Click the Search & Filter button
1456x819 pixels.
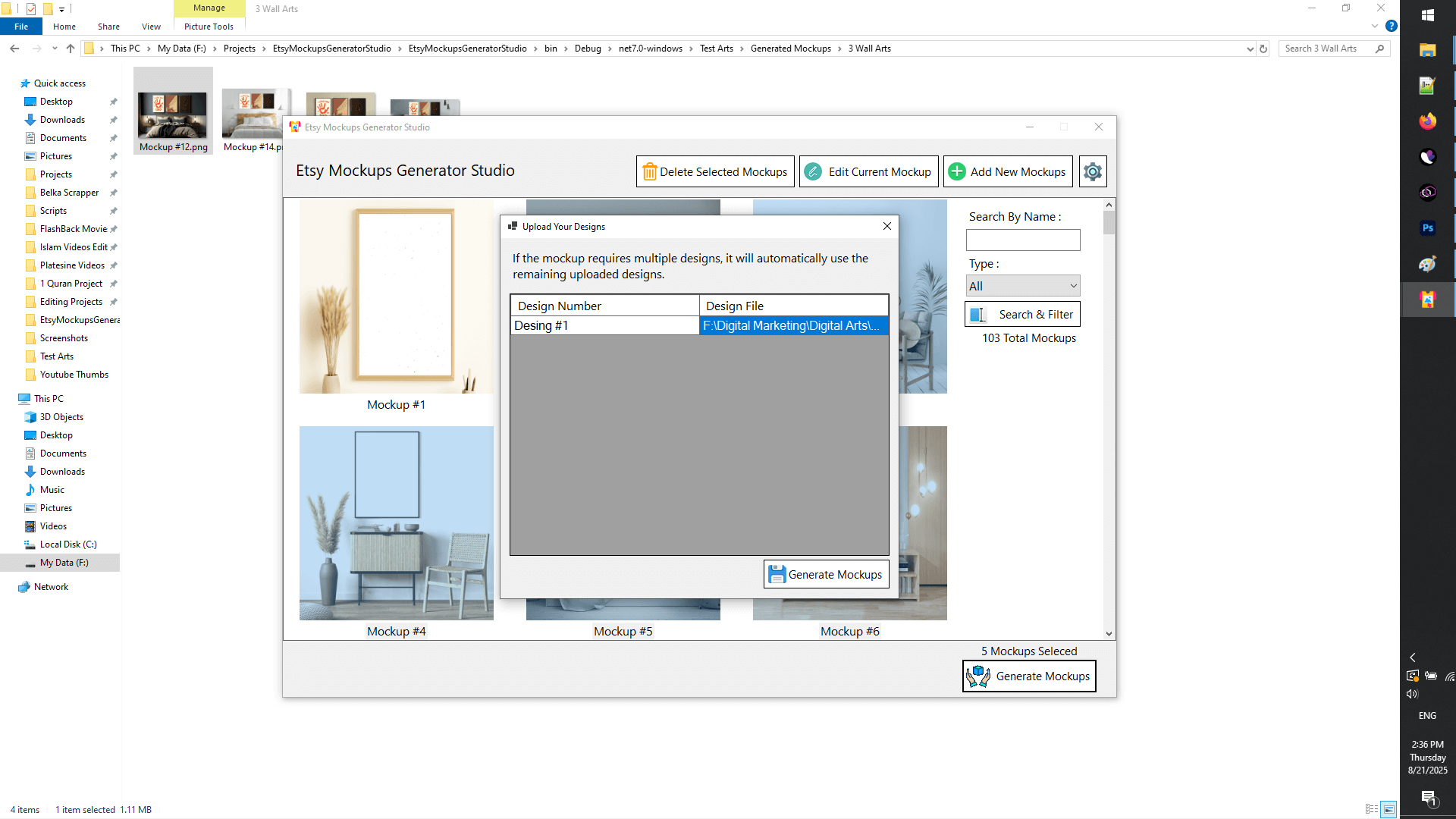(x=1022, y=314)
